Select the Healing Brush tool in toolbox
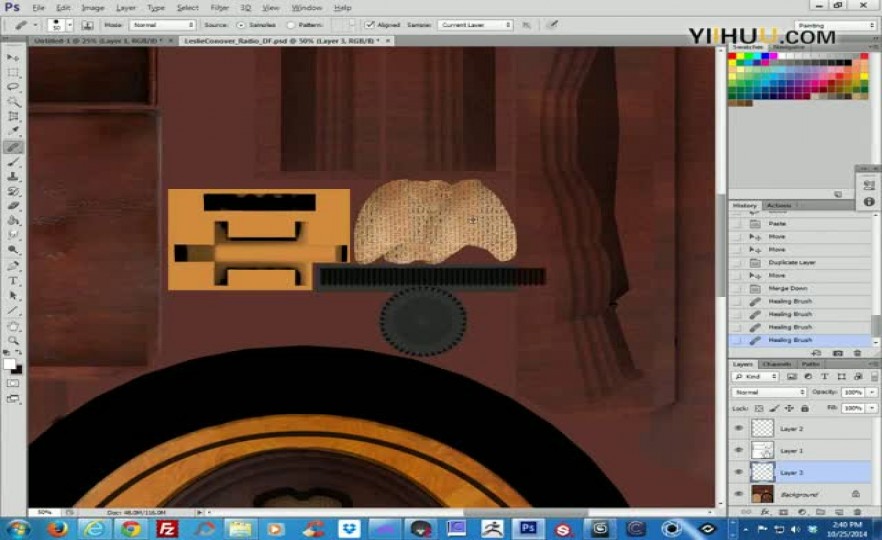The height and width of the screenshot is (540, 882). (13, 147)
